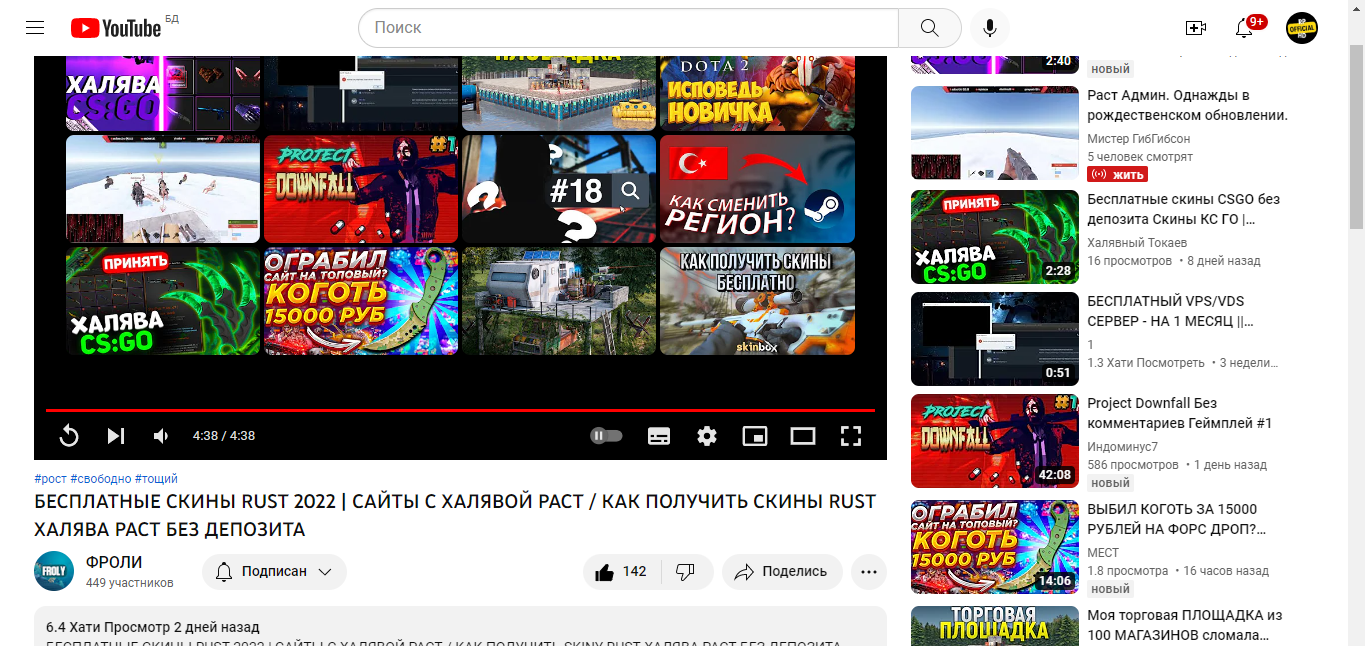
Task: Toggle autoplay switch in player
Action: click(606, 435)
